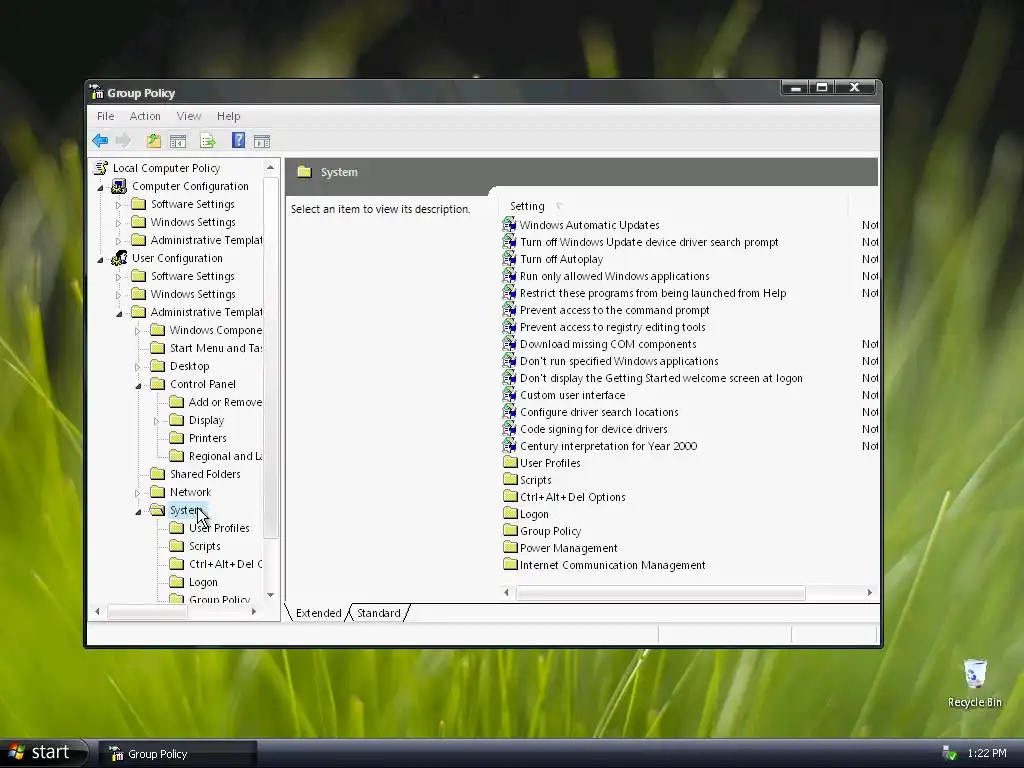Click the Internet Communication Management folder icon
Screen dimensions: 1024x768
510,564
